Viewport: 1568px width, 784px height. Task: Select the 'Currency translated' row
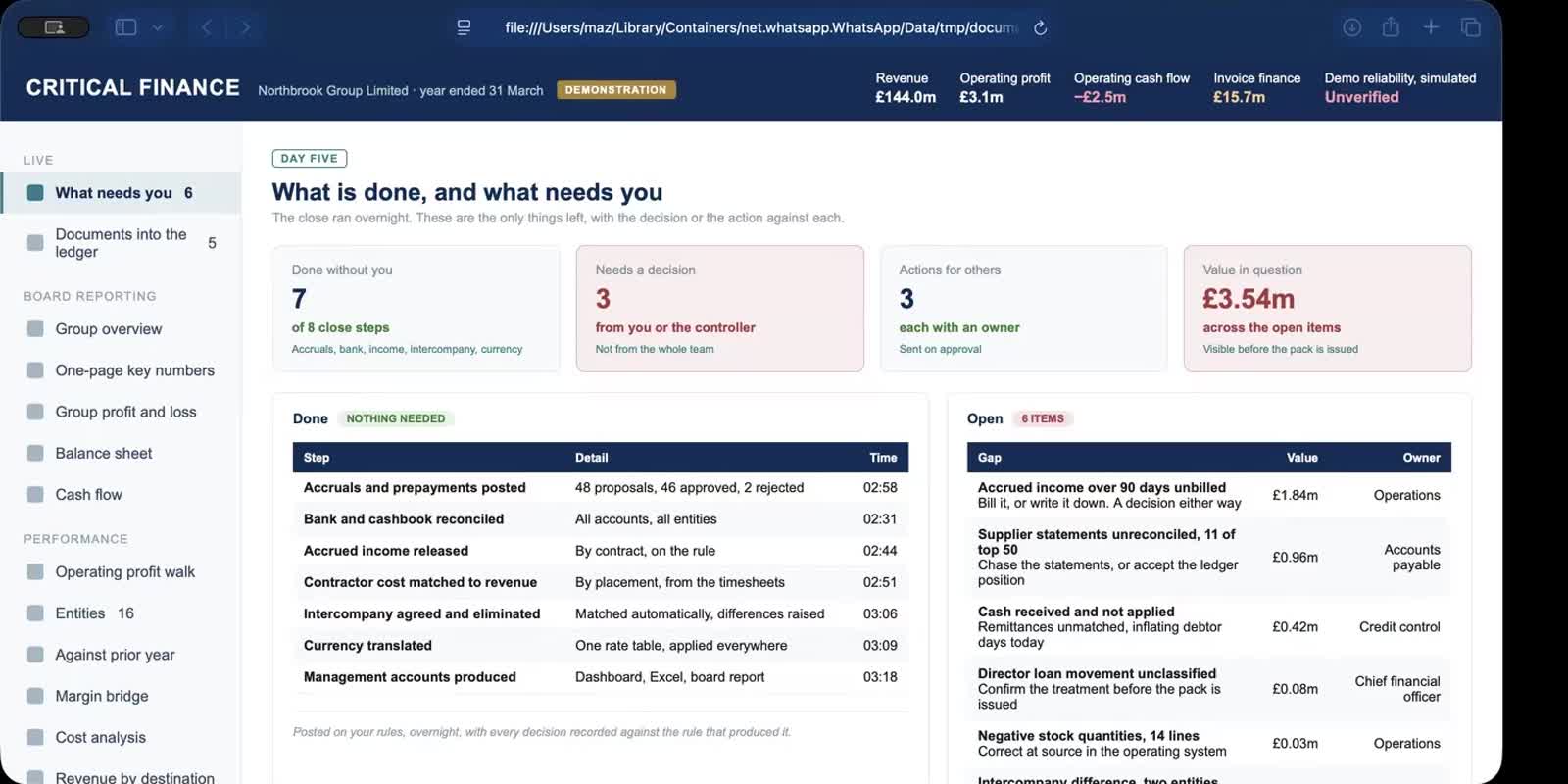(x=601, y=645)
